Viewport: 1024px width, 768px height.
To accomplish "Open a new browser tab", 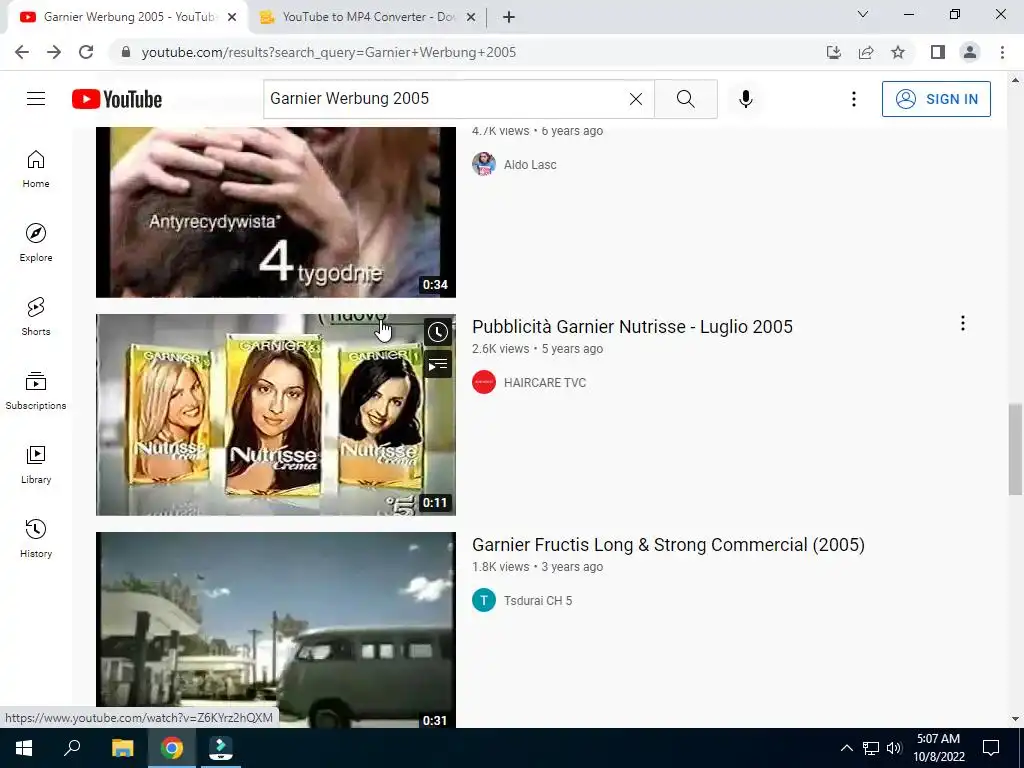I will click(509, 18).
